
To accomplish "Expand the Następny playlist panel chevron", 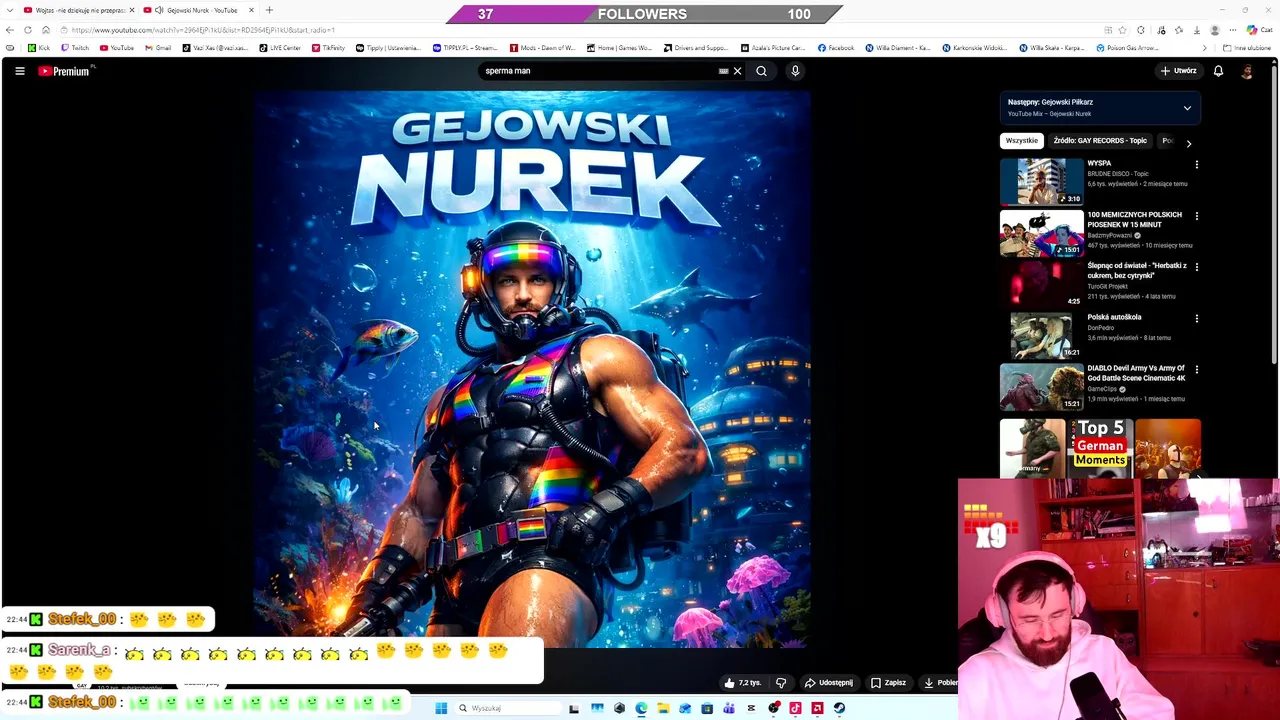I will tap(1187, 108).
